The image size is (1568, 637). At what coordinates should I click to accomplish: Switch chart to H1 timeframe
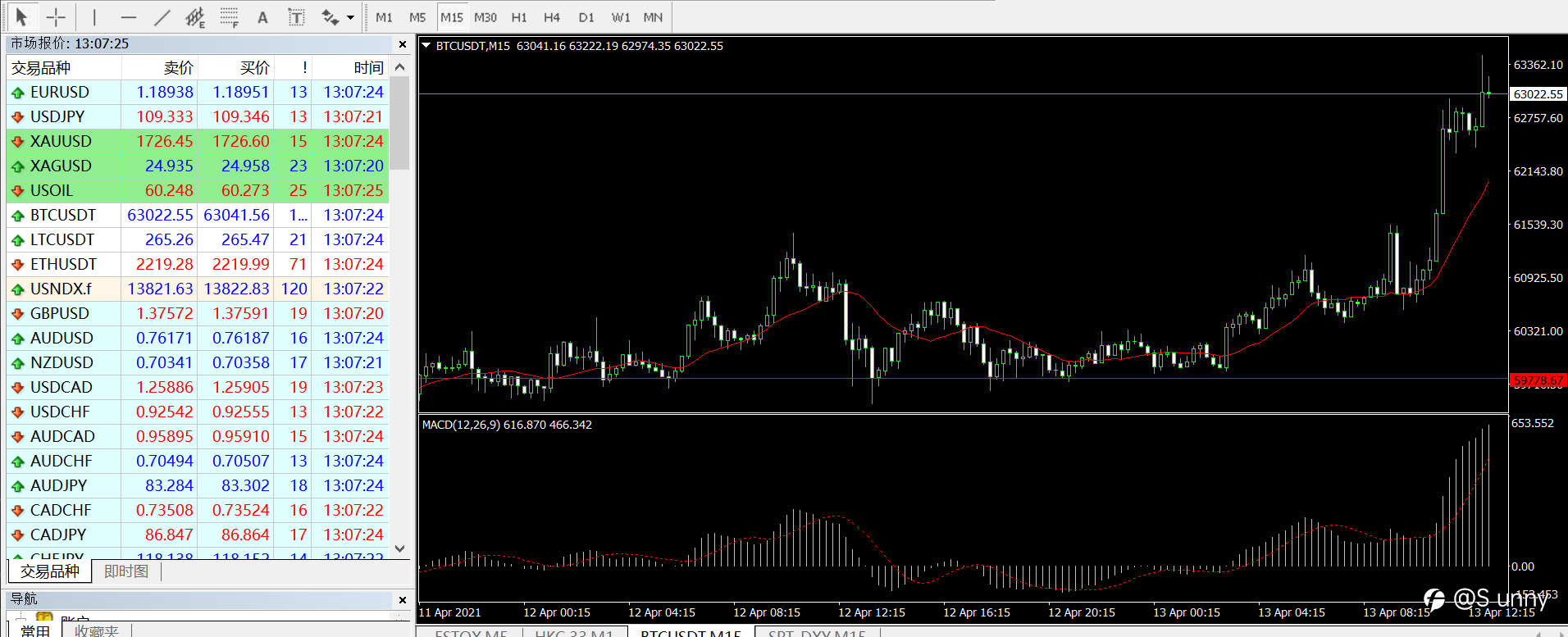[x=519, y=17]
